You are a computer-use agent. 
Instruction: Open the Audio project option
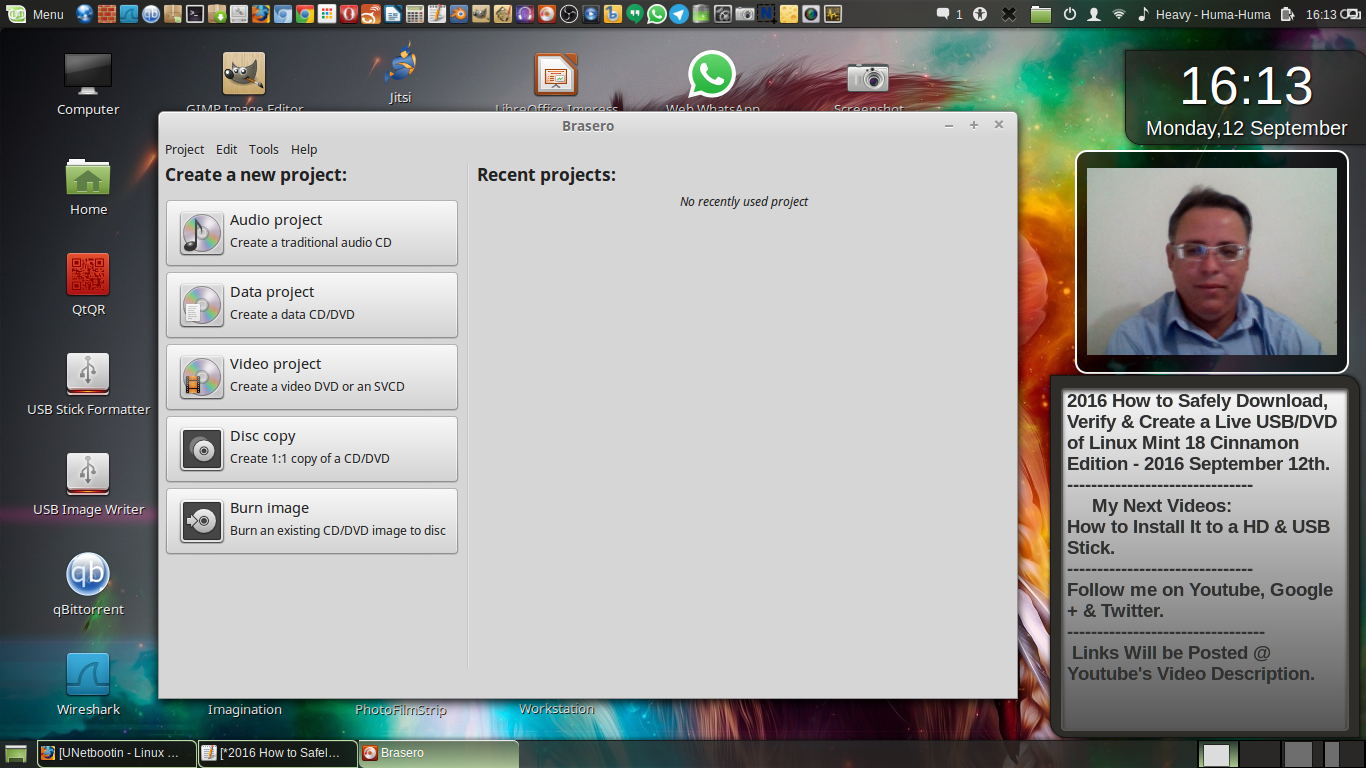311,233
